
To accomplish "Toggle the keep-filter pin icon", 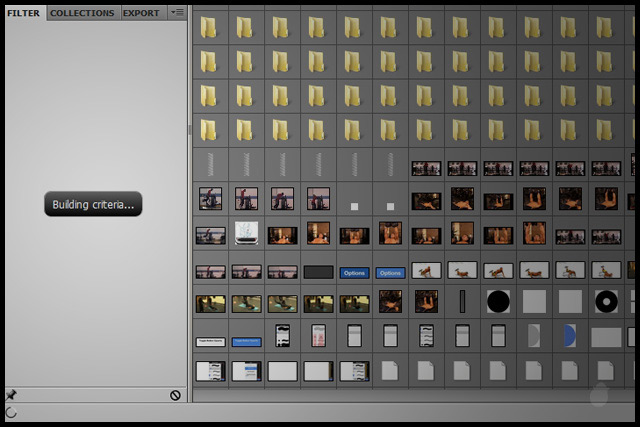I will click(x=11, y=395).
